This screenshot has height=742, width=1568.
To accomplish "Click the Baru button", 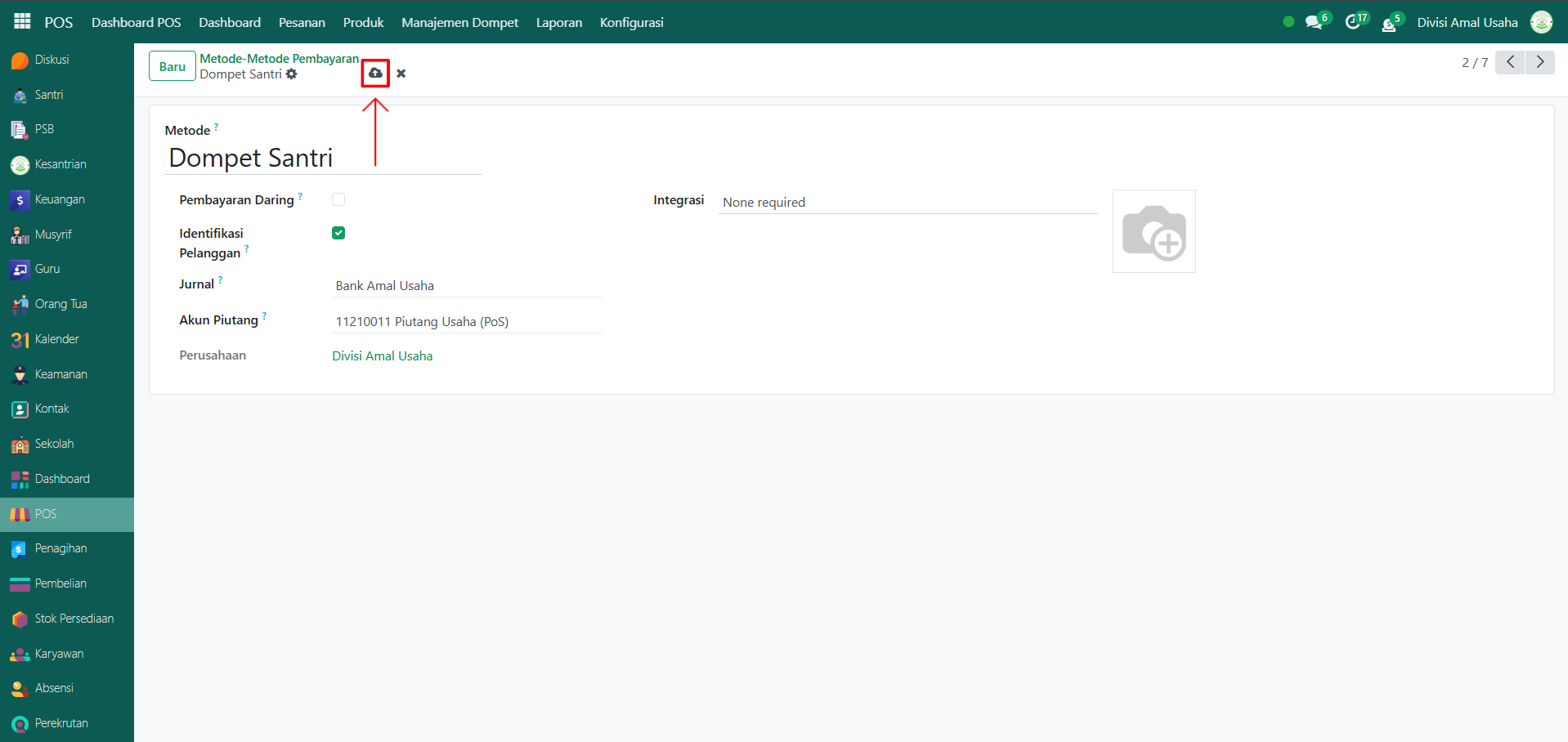I will (x=172, y=66).
